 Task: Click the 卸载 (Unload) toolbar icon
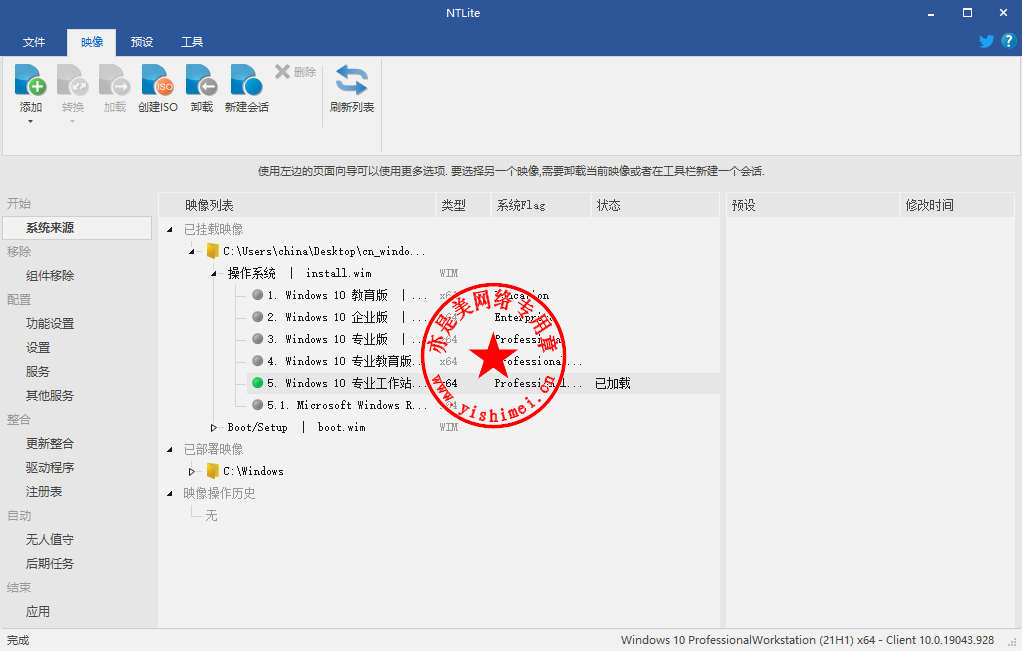(201, 80)
